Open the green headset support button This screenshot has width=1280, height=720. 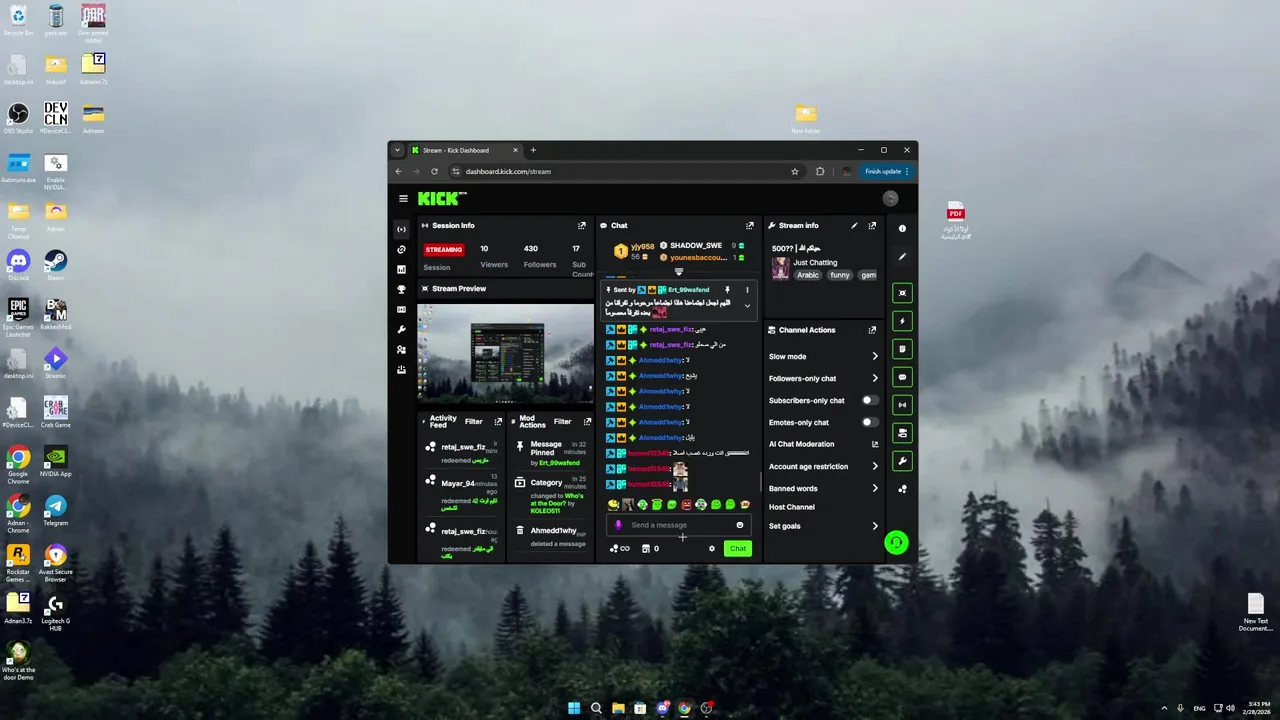[x=896, y=542]
